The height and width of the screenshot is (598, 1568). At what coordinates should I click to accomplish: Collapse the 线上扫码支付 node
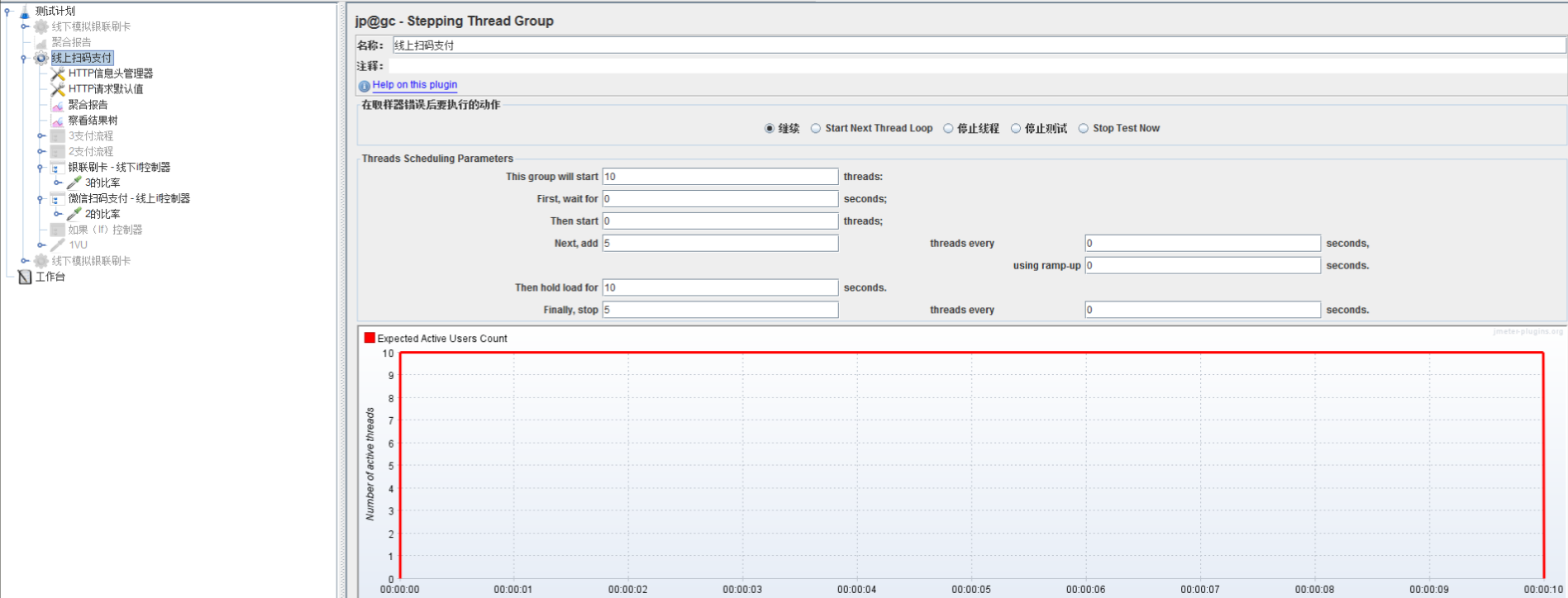coord(24,58)
